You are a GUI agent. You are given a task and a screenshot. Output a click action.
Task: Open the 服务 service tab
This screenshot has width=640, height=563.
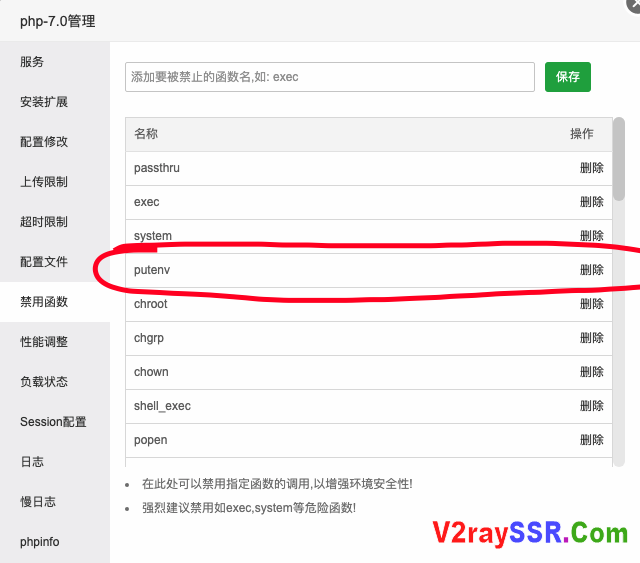point(32,62)
